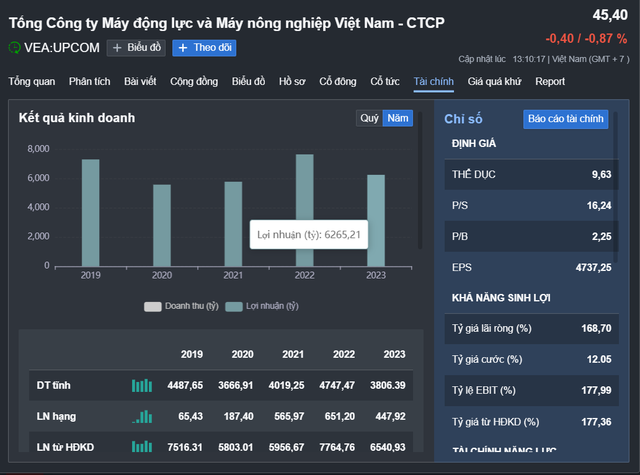640x475 pixels.
Task: Click the Biểu đồ button beside the ticker
Action: click(x=136, y=47)
